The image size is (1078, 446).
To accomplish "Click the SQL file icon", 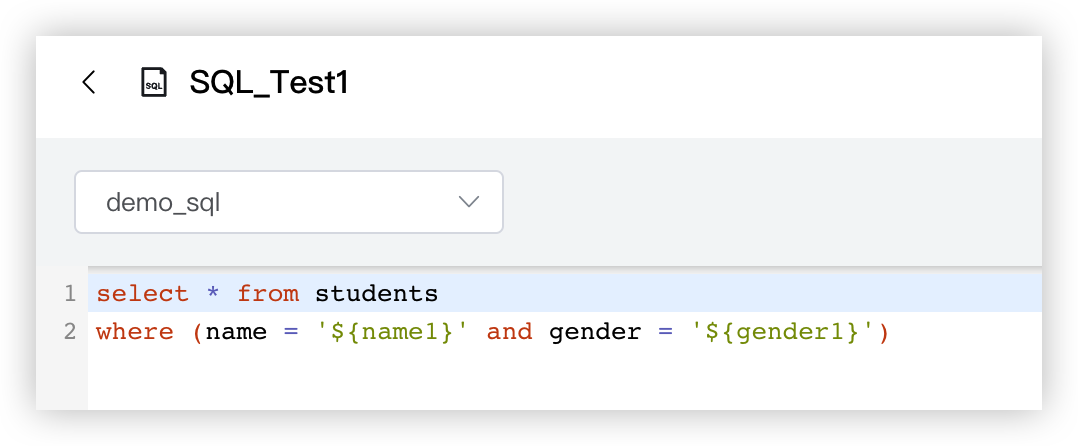I will 153,82.
